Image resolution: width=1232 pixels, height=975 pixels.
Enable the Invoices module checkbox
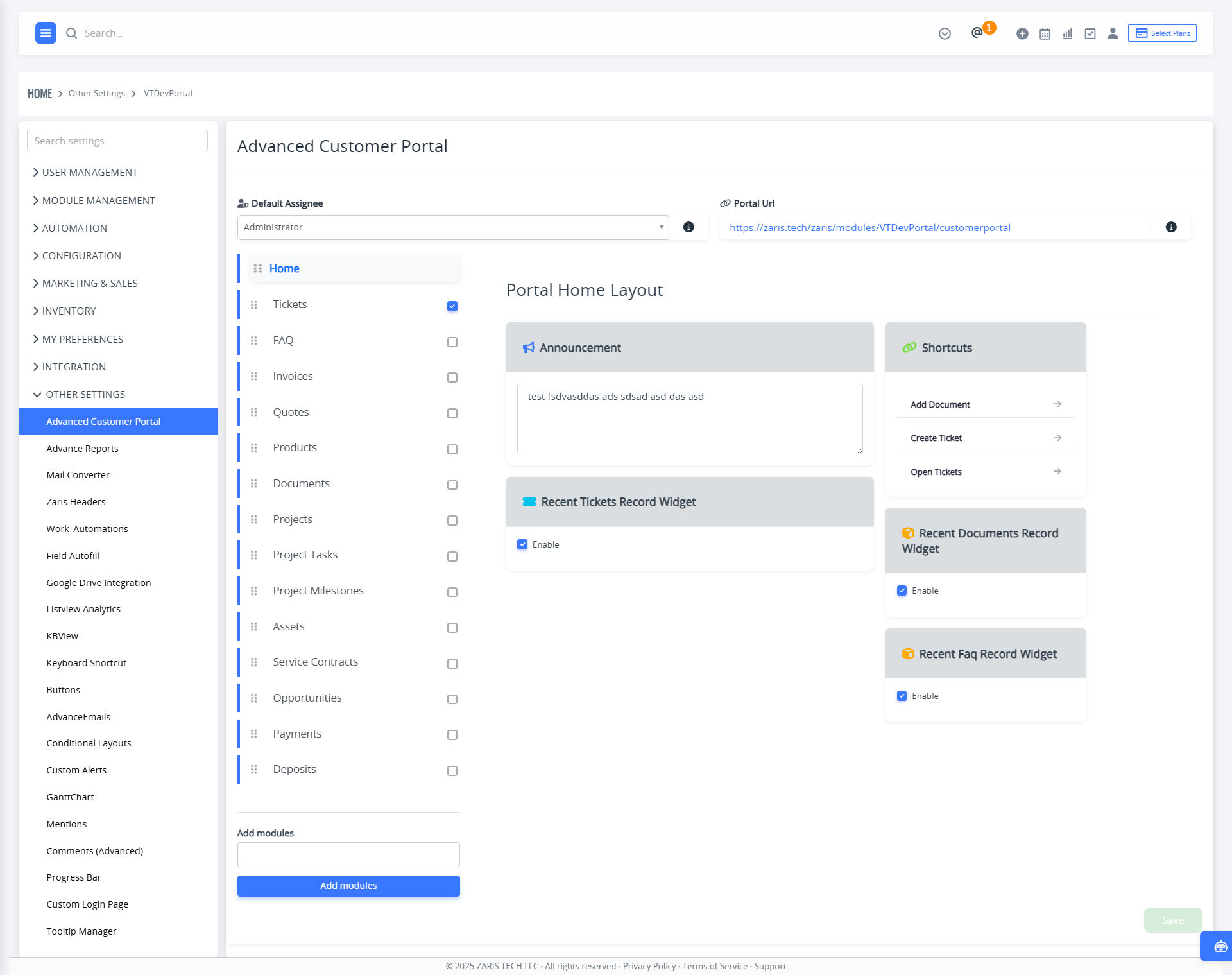coord(452,377)
